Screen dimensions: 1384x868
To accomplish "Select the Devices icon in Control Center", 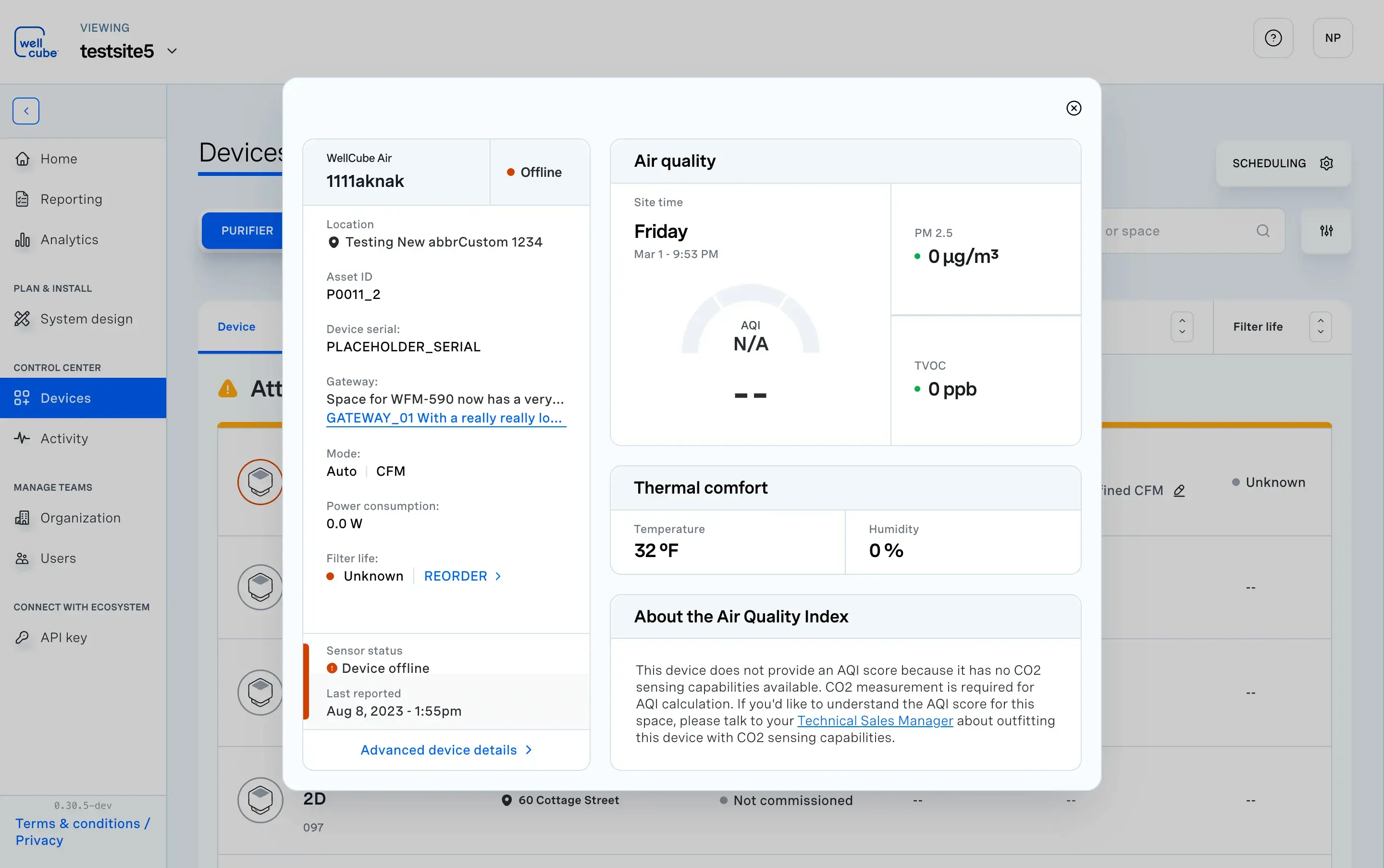I will [x=23, y=398].
